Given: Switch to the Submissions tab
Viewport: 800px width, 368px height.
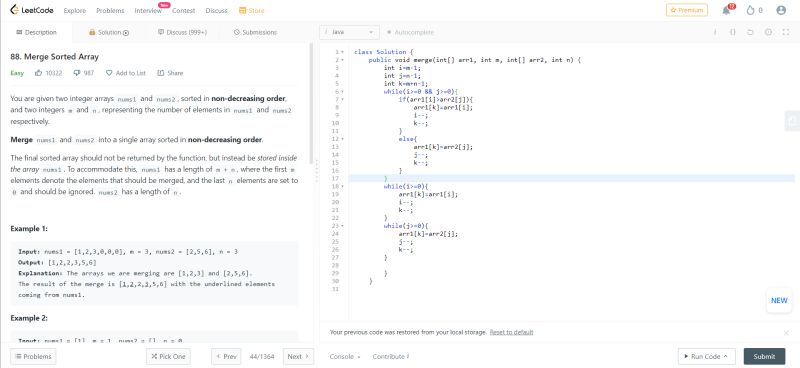Looking at the screenshot, I should (x=255, y=32).
